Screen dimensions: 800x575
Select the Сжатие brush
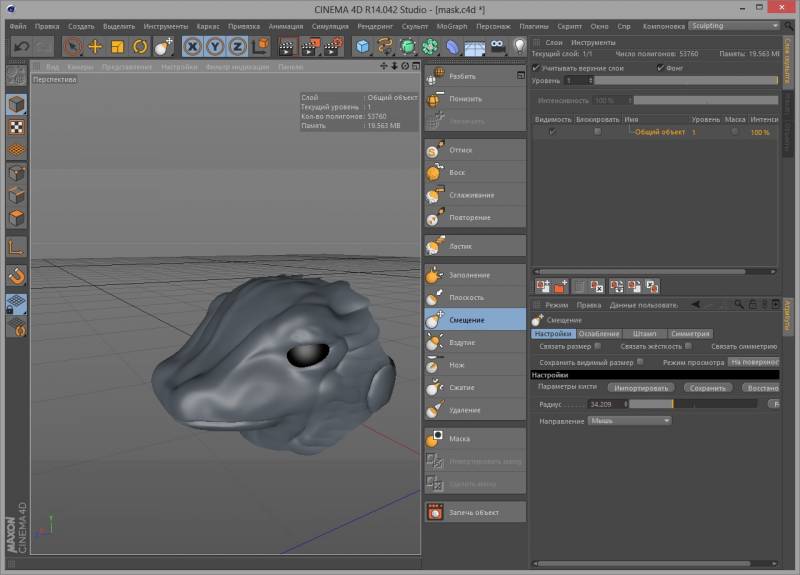click(475, 387)
